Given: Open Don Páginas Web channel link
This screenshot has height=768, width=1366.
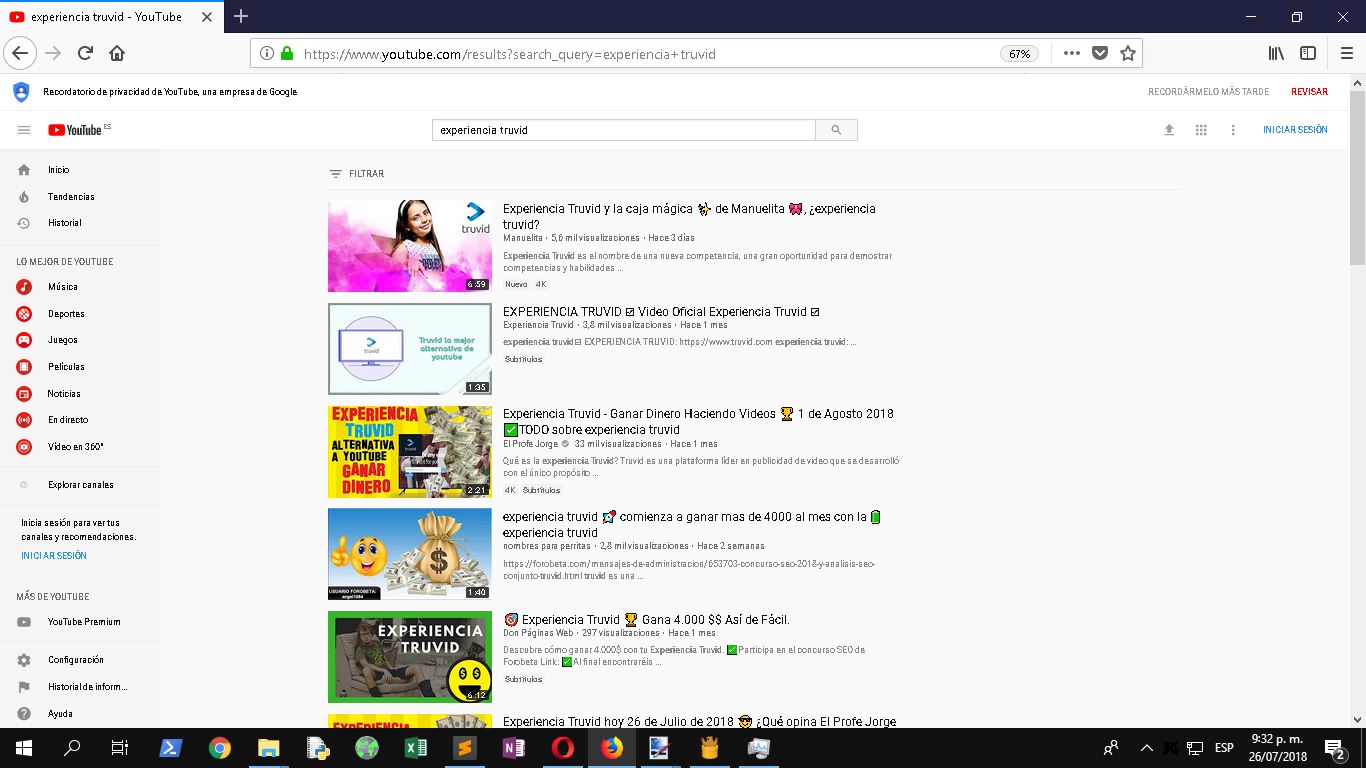Looking at the screenshot, I should coord(538,633).
